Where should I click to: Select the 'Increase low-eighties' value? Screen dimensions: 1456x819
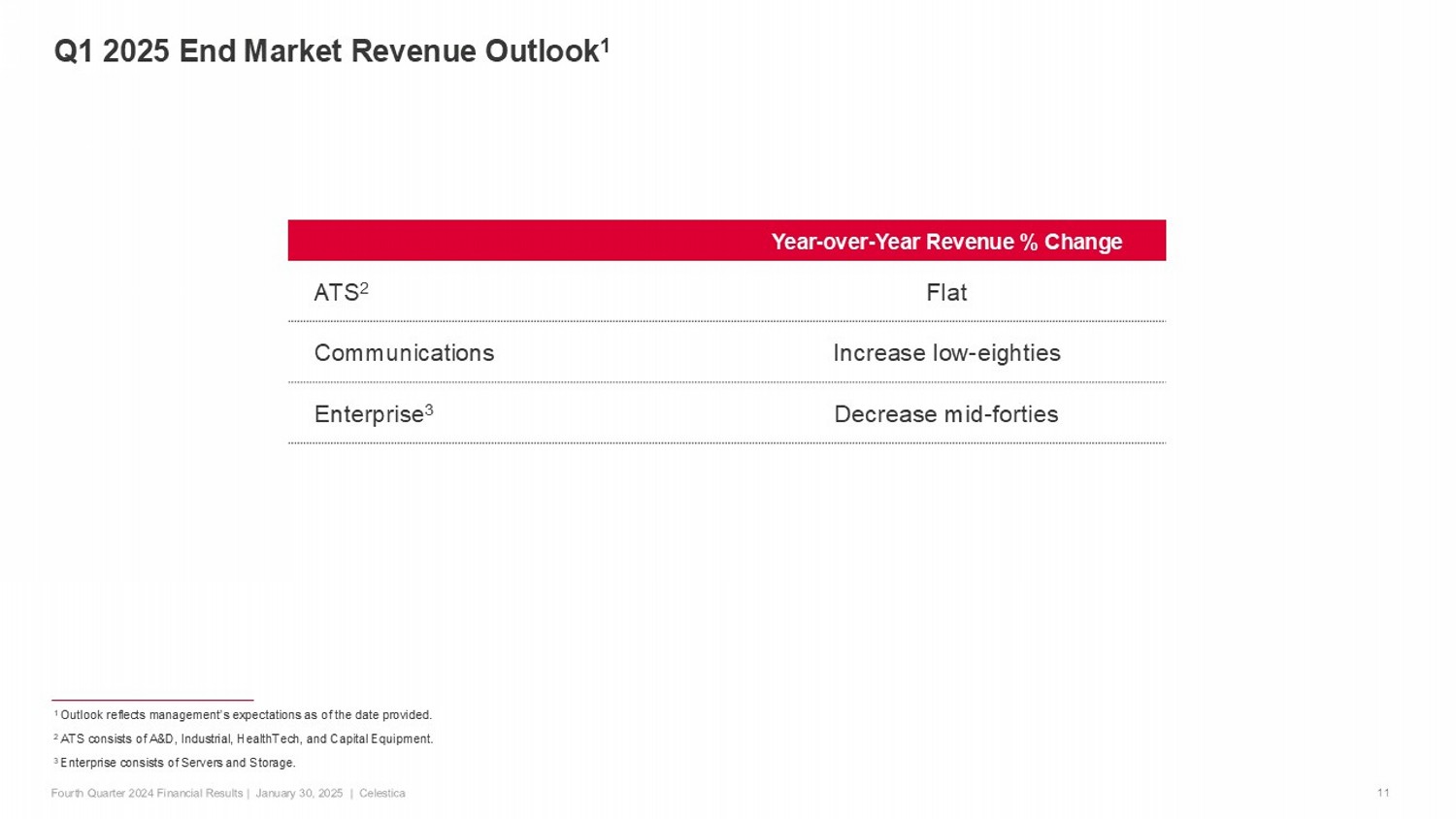(945, 353)
